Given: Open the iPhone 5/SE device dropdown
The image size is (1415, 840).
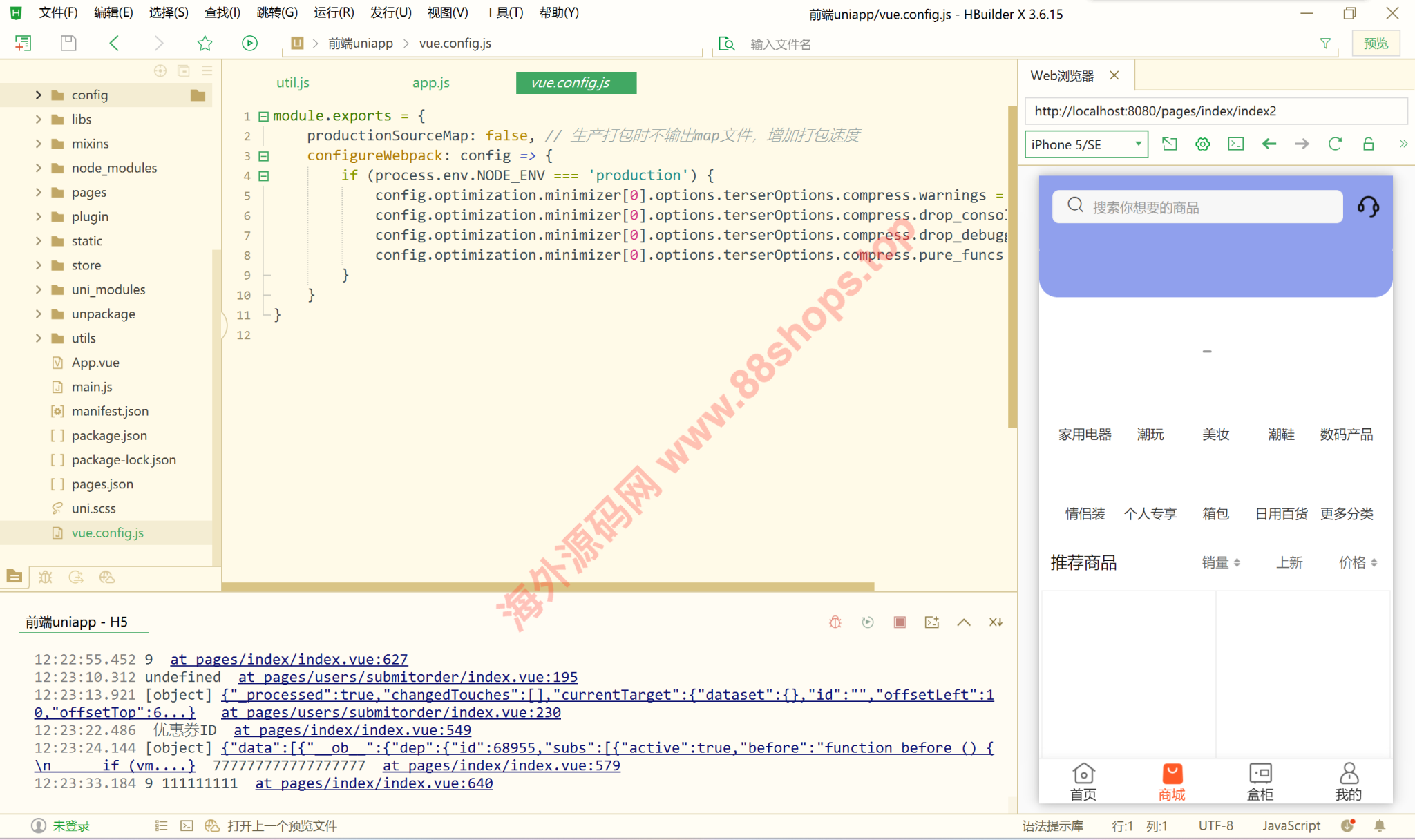Looking at the screenshot, I should coord(1085,144).
